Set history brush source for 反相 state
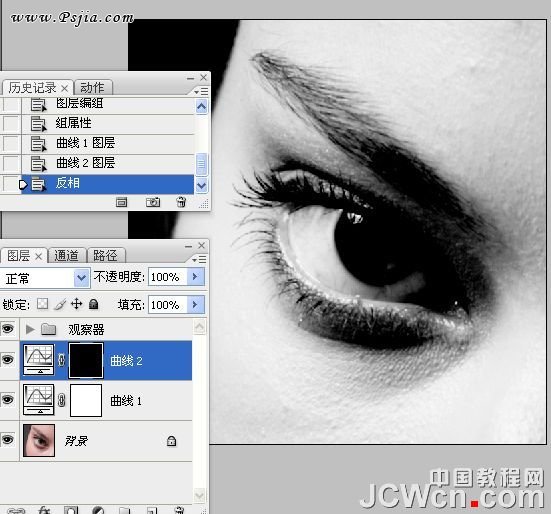This screenshot has width=551, height=514. click(11, 183)
